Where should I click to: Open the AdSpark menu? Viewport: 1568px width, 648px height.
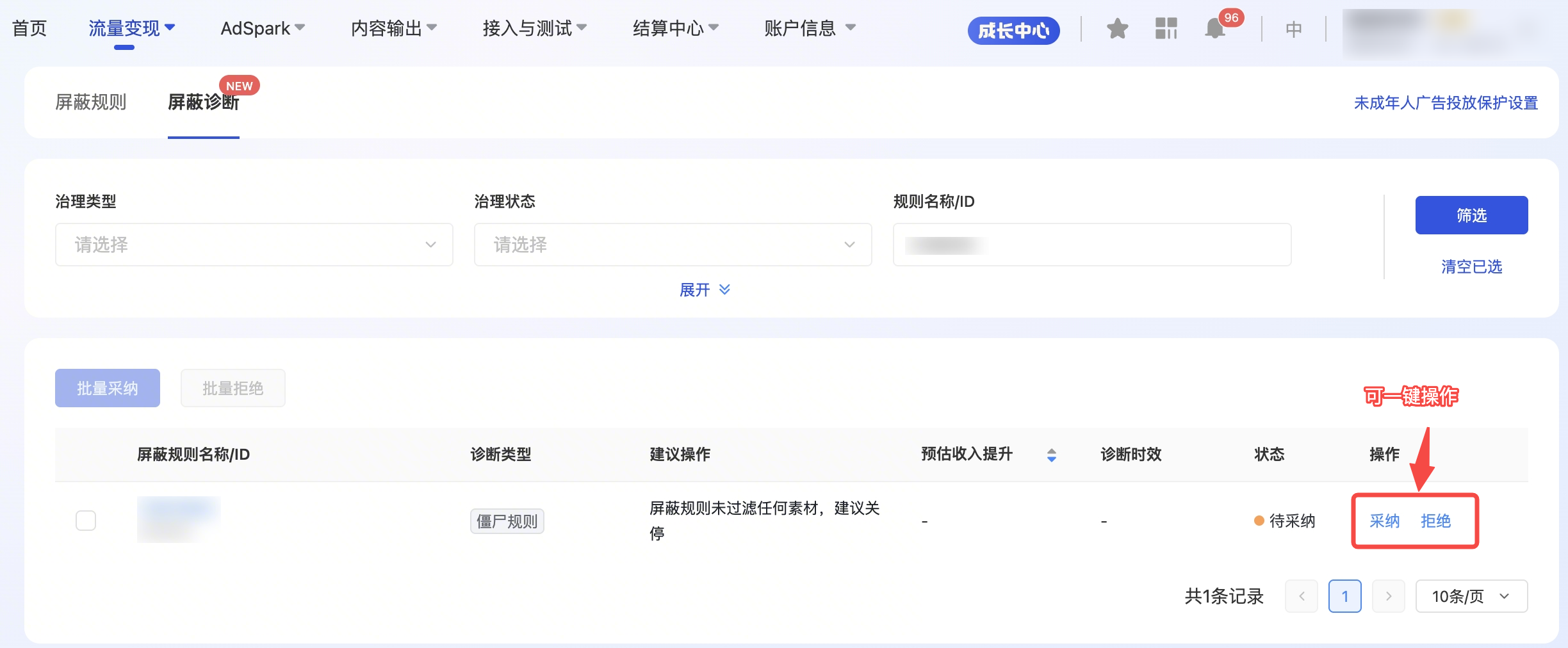[x=262, y=29]
